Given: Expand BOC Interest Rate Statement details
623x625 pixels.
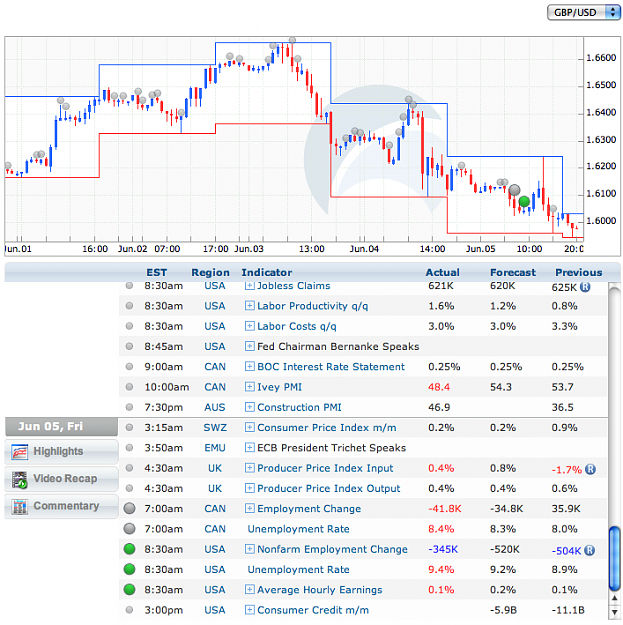Looking at the screenshot, I should [x=250, y=366].
